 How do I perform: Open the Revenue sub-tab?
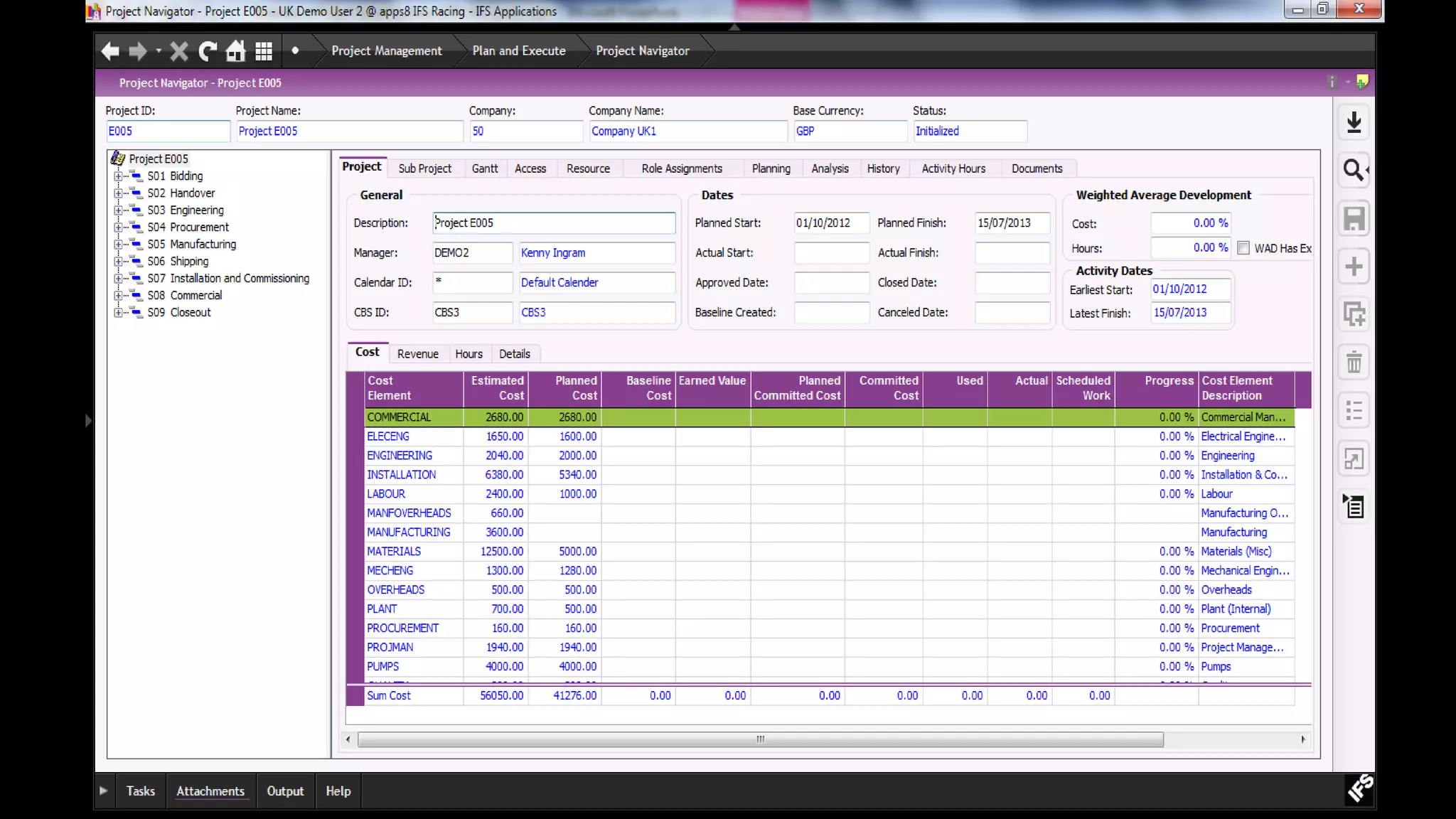point(417,354)
